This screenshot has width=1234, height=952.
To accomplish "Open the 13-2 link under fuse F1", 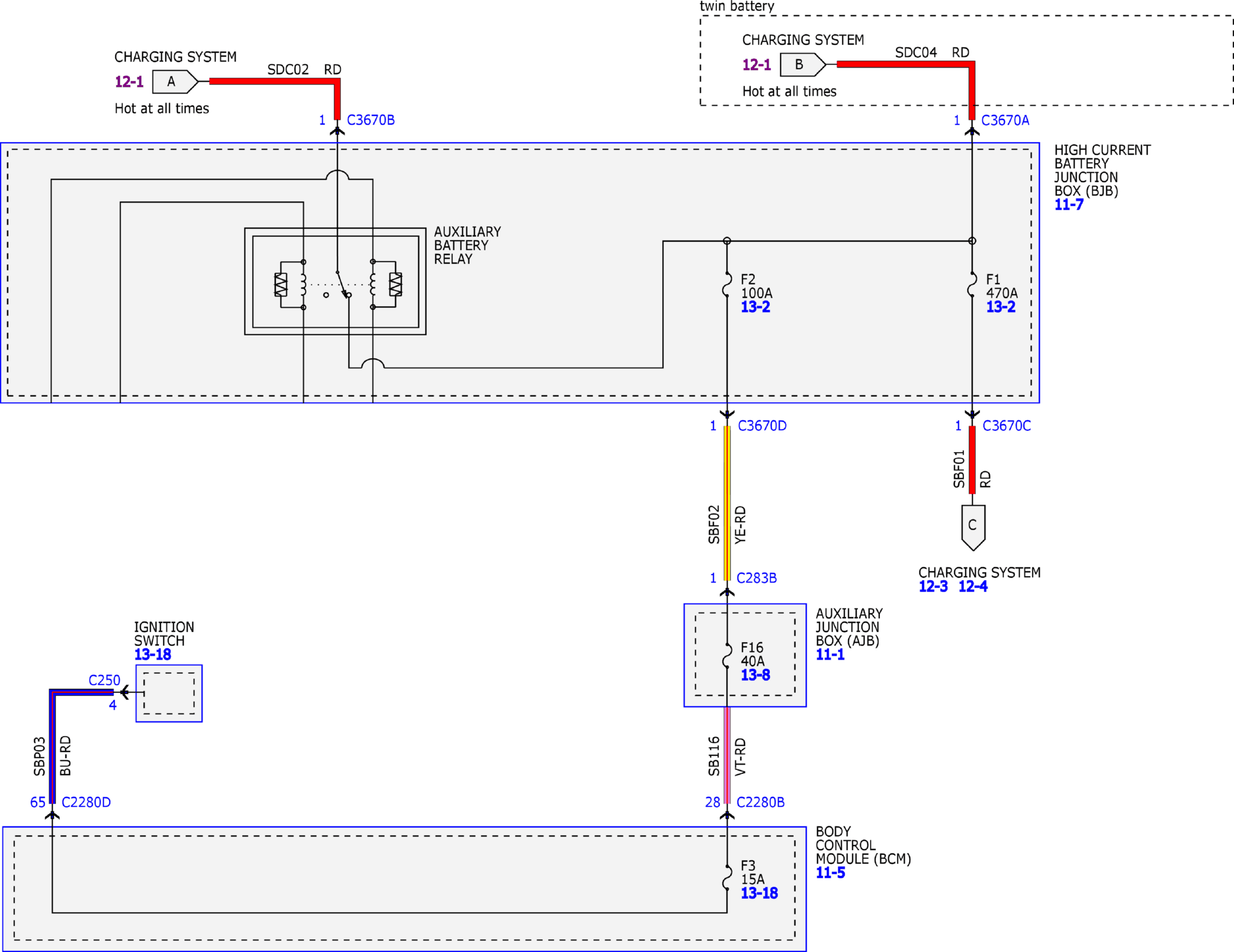I will coord(1001,307).
